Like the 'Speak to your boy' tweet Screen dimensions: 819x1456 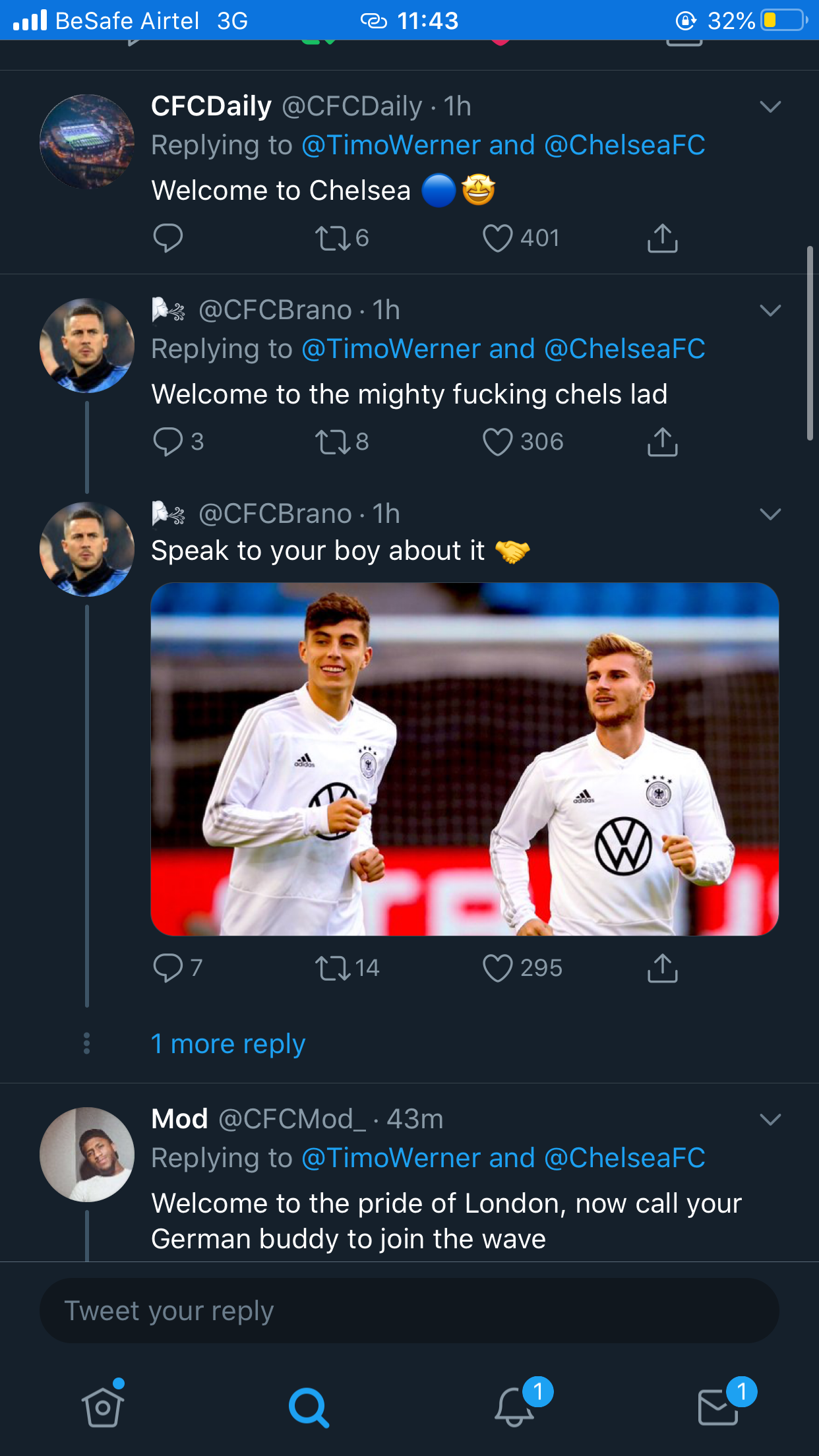[x=498, y=968]
